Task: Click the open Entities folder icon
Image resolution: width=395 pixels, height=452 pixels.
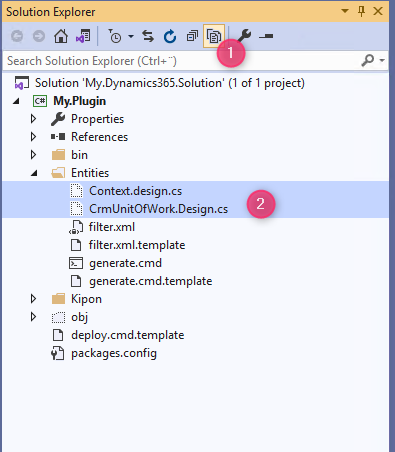Action: (58, 173)
